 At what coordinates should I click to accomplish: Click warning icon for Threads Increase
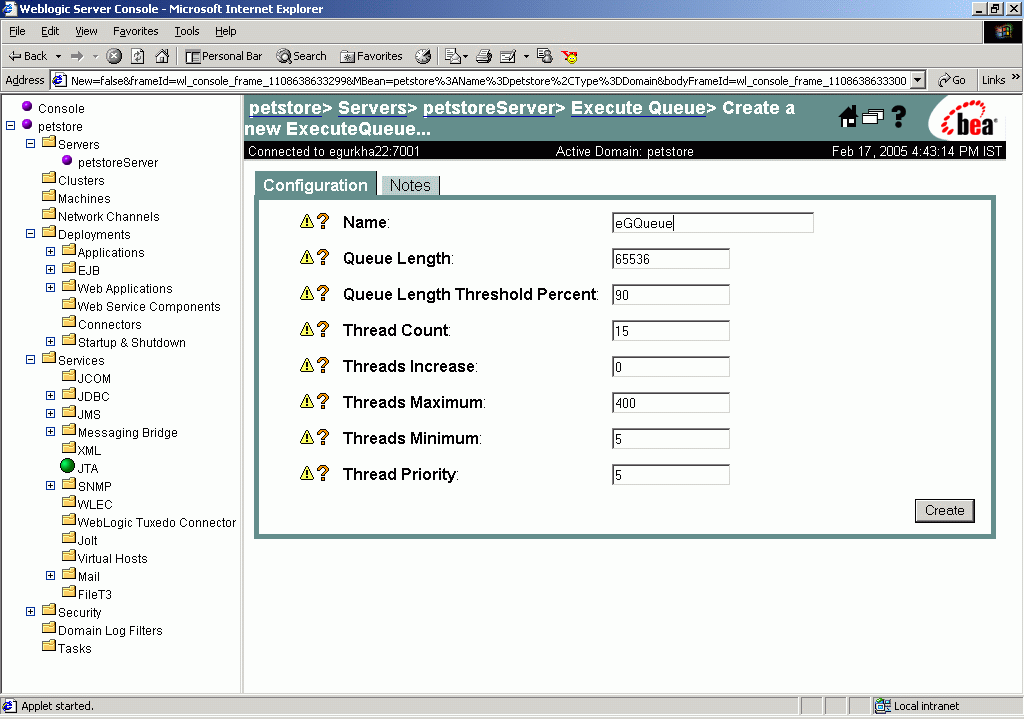(x=307, y=365)
